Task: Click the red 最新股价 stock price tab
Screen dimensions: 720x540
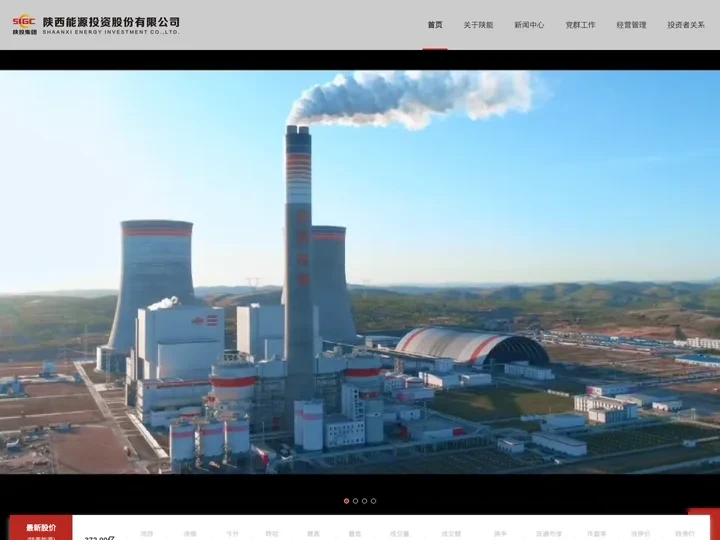Action: [41, 528]
